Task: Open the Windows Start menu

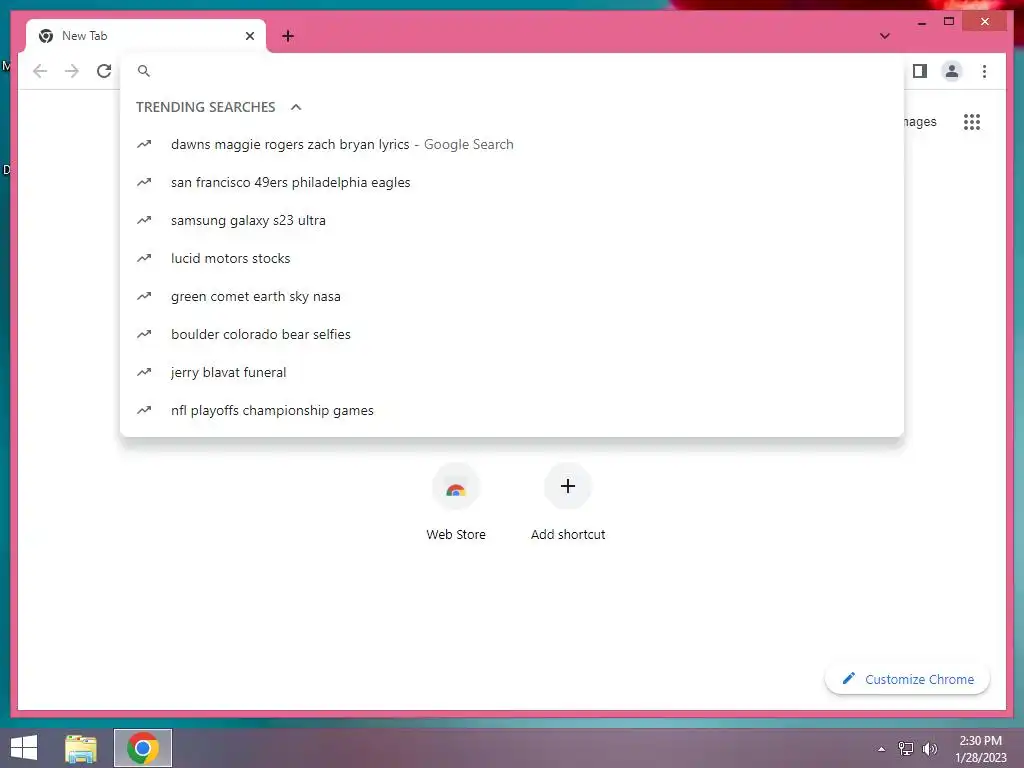Action: tap(24, 748)
